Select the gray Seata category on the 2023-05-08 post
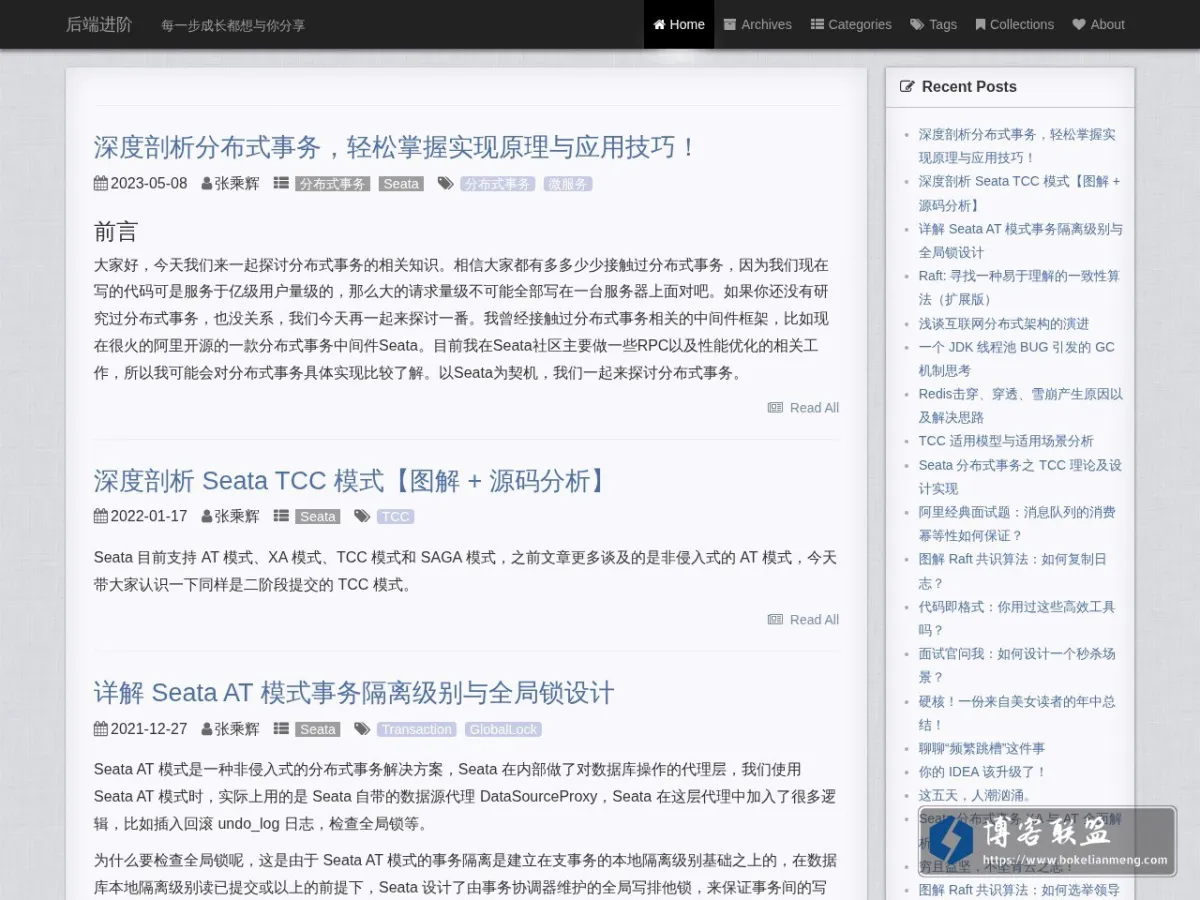This screenshot has width=1200, height=900. point(401,184)
